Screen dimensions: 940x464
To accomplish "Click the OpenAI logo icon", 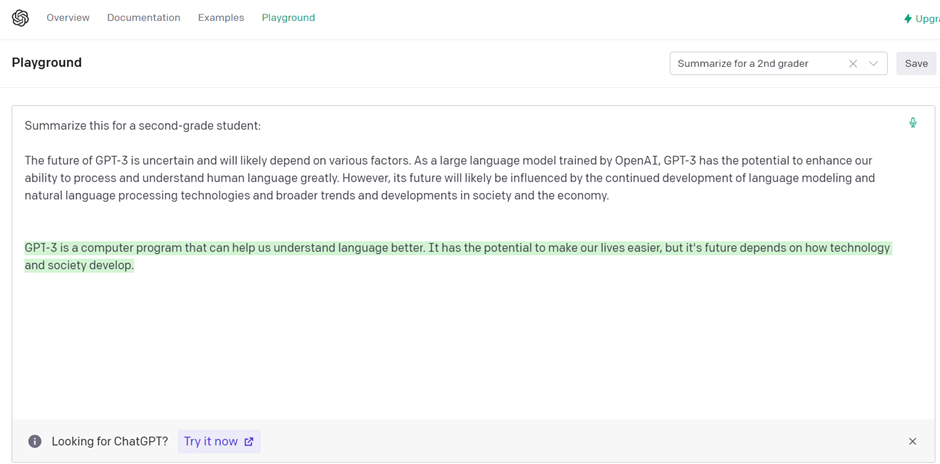I will (20, 18).
